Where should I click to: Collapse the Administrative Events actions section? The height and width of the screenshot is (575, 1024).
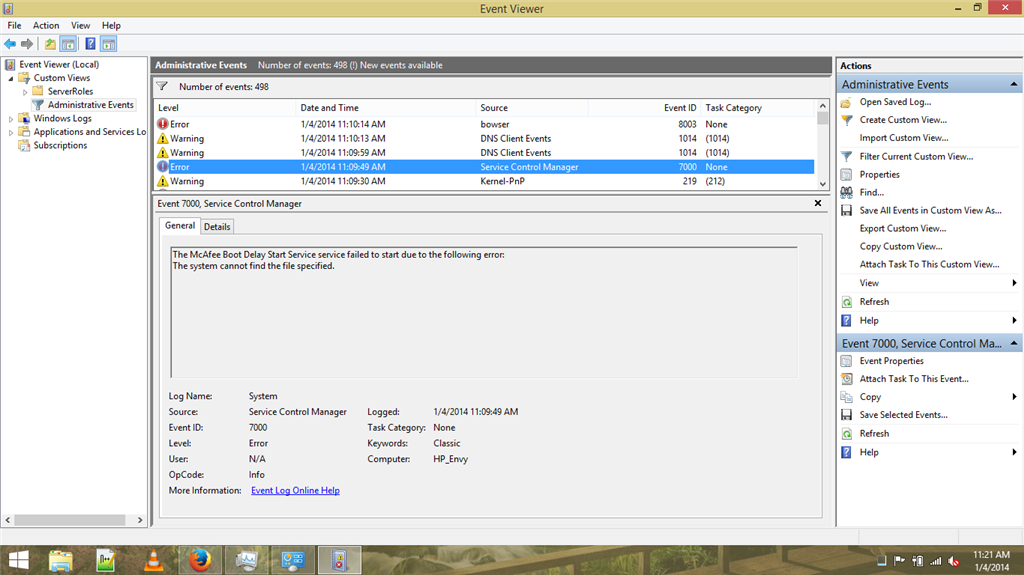click(1014, 84)
